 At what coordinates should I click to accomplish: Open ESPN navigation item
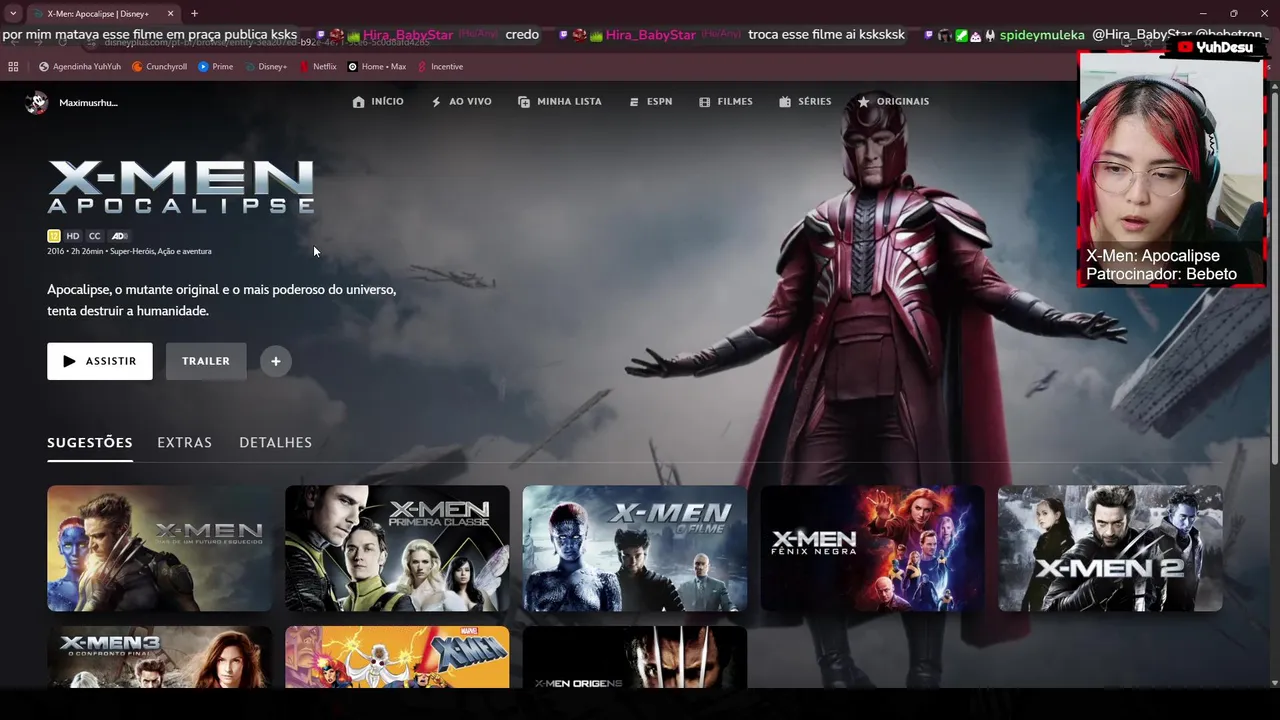click(x=650, y=102)
